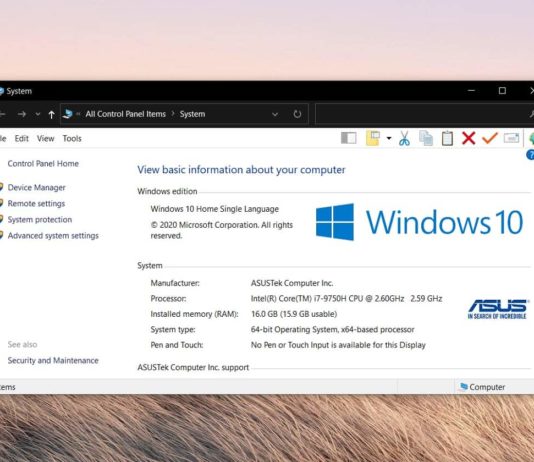Image resolution: width=534 pixels, height=462 pixels.
Task: Open the Edit menu
Action: click(x=21, y=139)
